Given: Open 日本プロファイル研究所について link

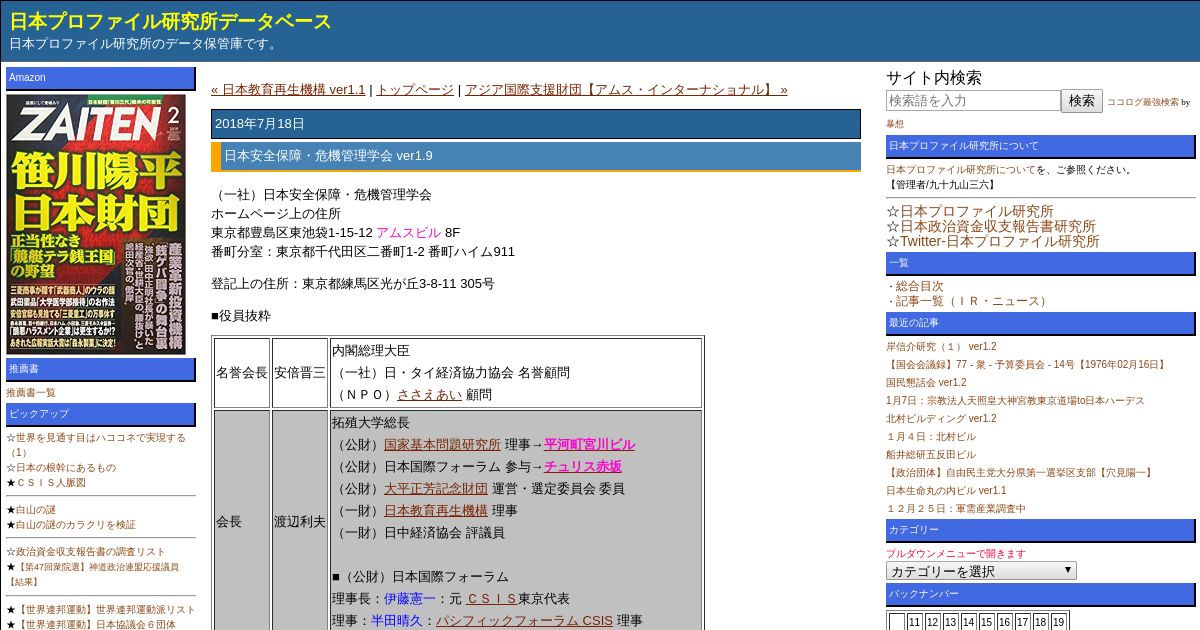Looking at the screenshot, I should (x=961, y=170).
